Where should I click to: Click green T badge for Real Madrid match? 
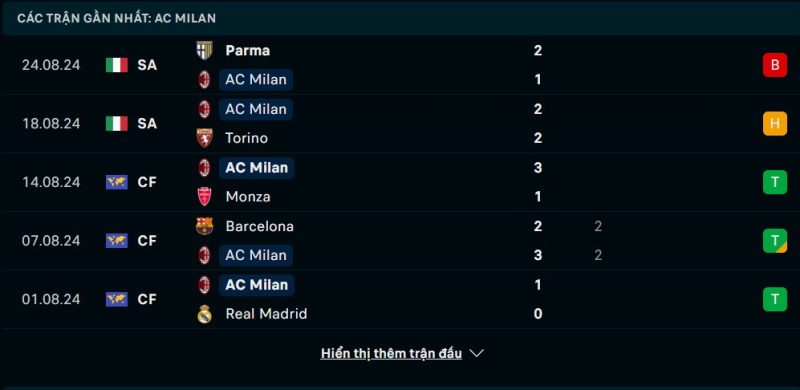pos(774,299)
